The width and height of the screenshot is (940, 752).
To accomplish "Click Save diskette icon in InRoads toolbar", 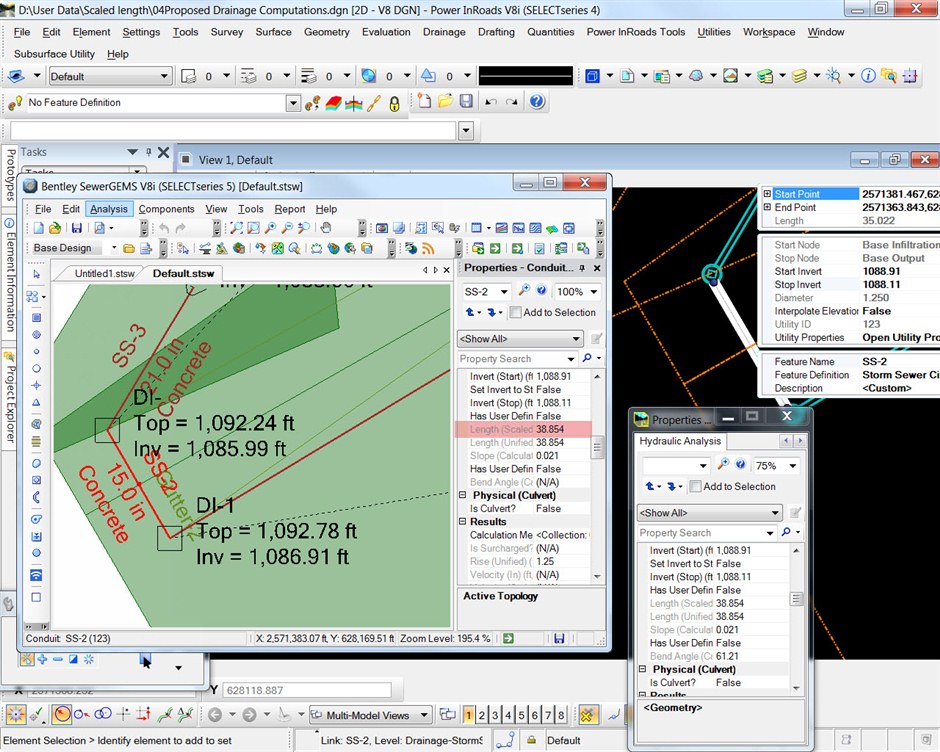I will [x=466, y=101].
